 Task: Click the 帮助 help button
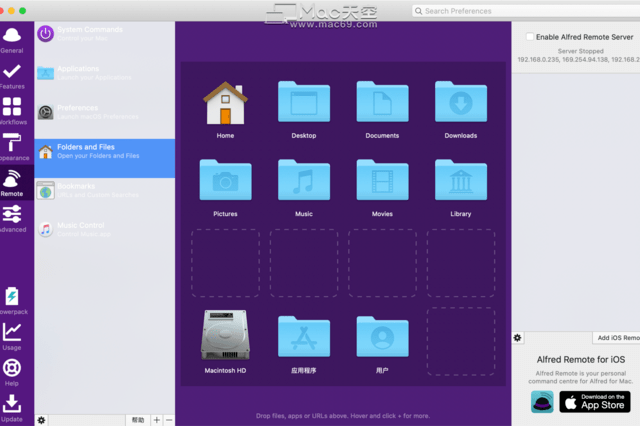coord(138,420)
